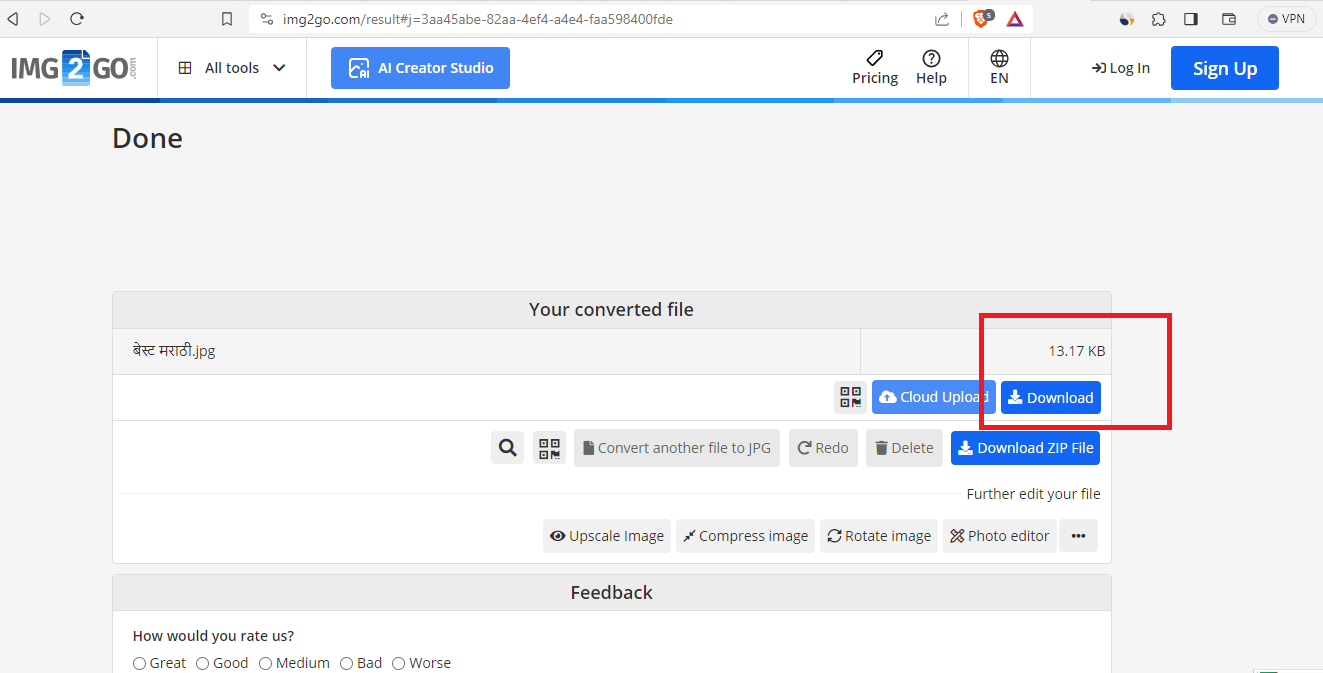This screenshot has width=1323, height=673.
Task: Select the Great rating option
Action: [140, 663]
